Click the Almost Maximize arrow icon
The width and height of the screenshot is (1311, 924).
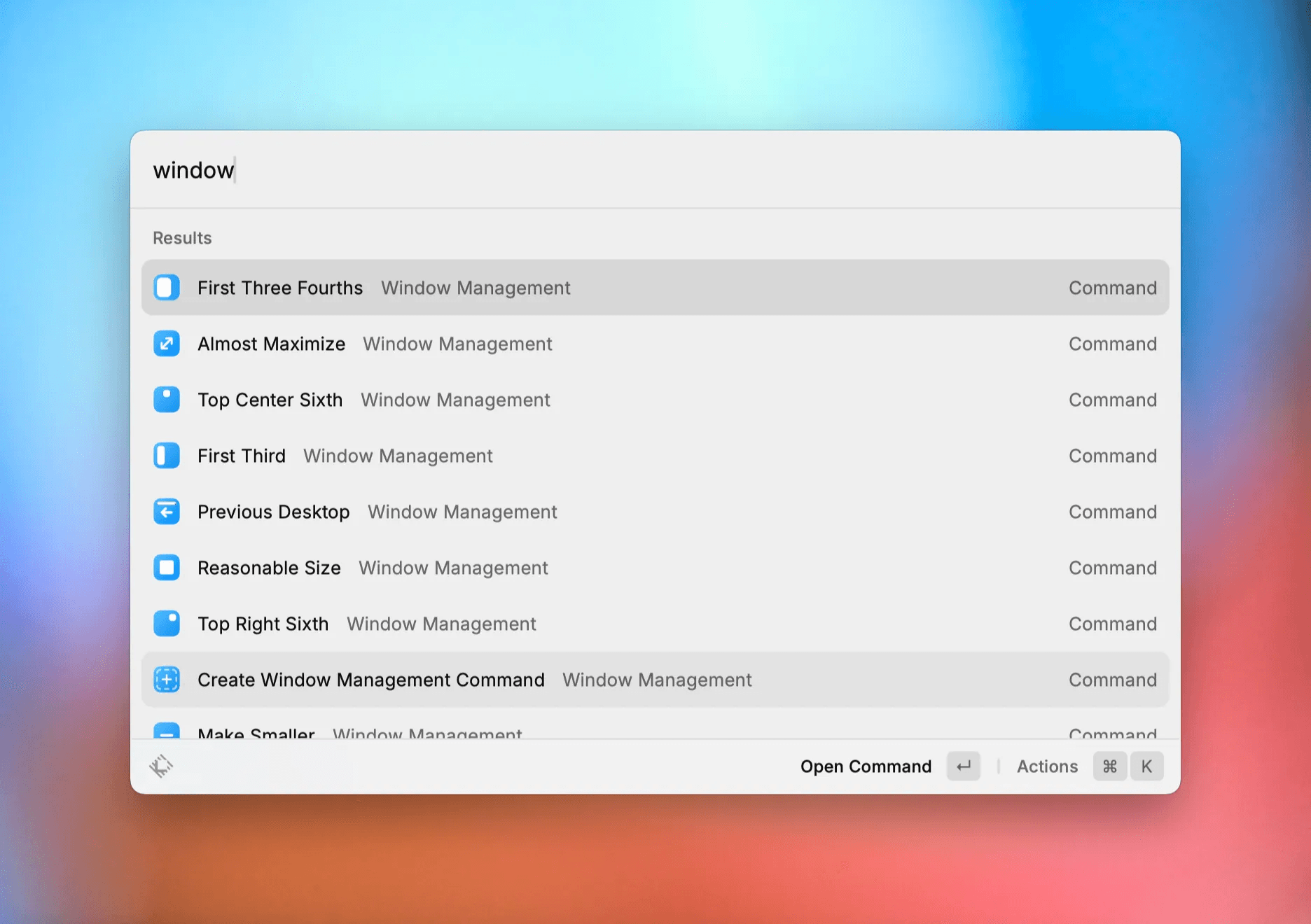coord(167,344)
